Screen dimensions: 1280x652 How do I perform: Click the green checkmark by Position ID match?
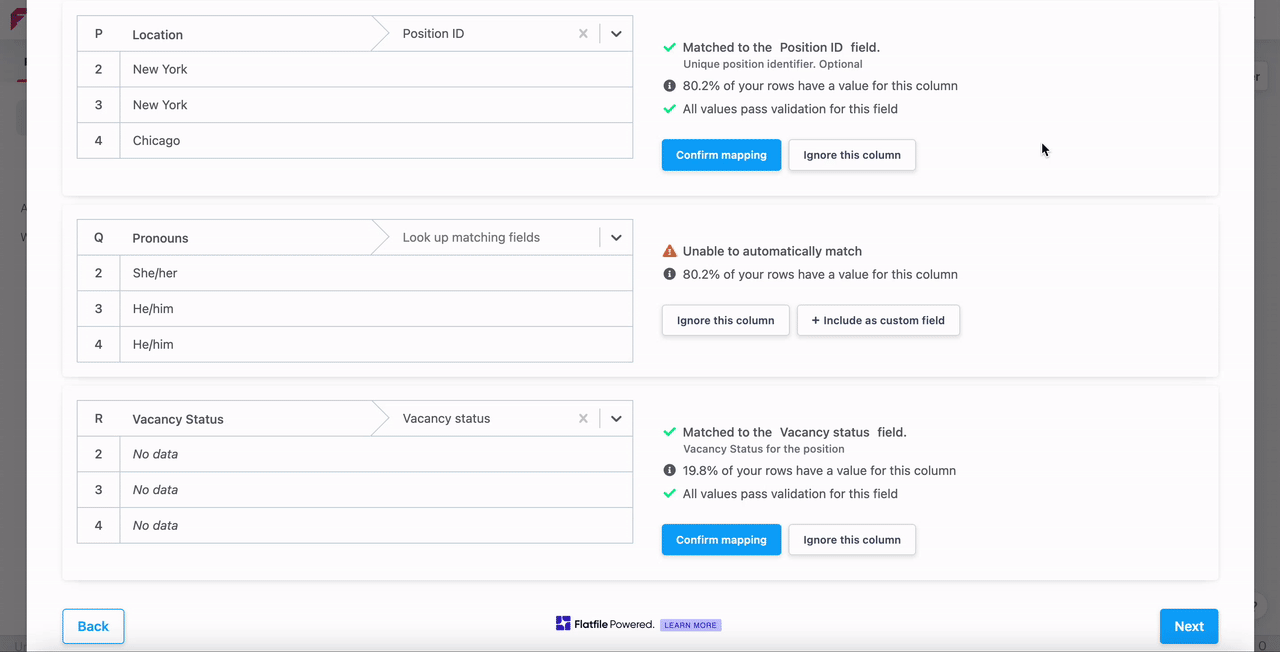(x=670, y=47)
